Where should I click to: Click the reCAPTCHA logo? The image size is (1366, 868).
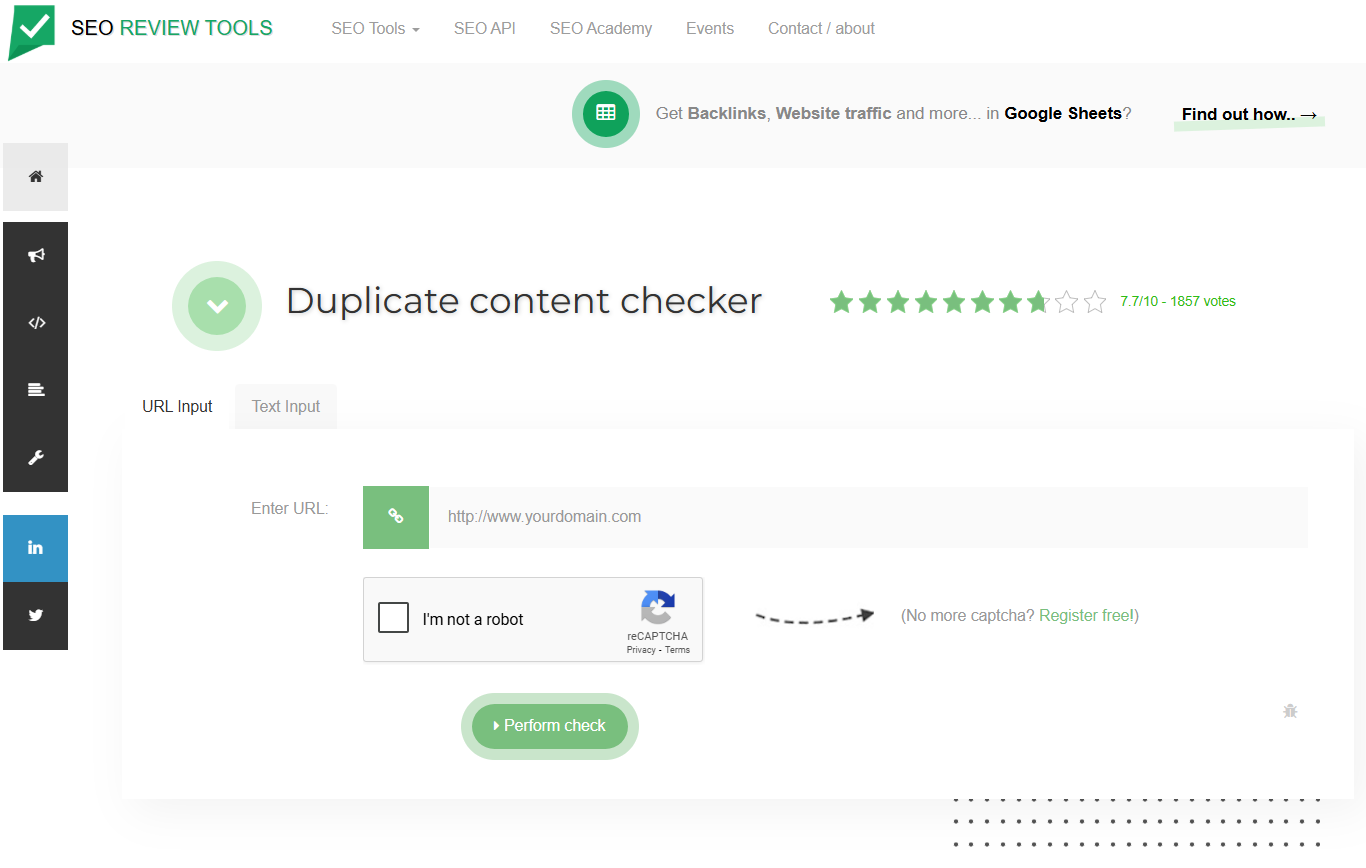(x=658, y=607)
